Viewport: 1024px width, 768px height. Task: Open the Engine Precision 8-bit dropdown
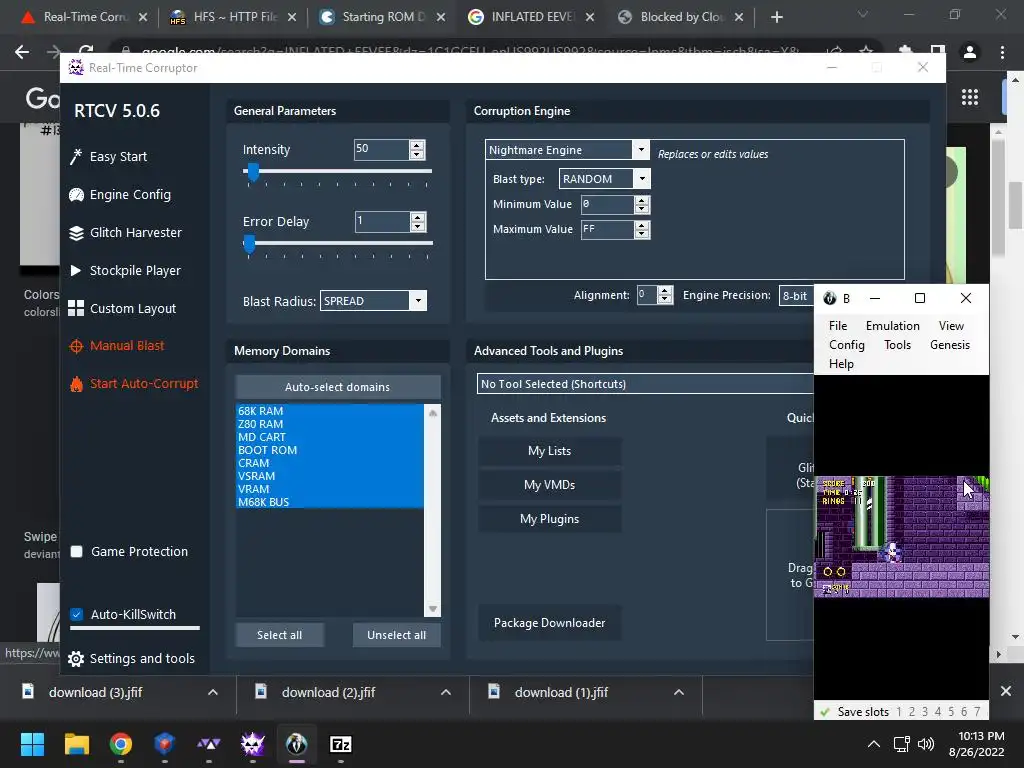796,295
